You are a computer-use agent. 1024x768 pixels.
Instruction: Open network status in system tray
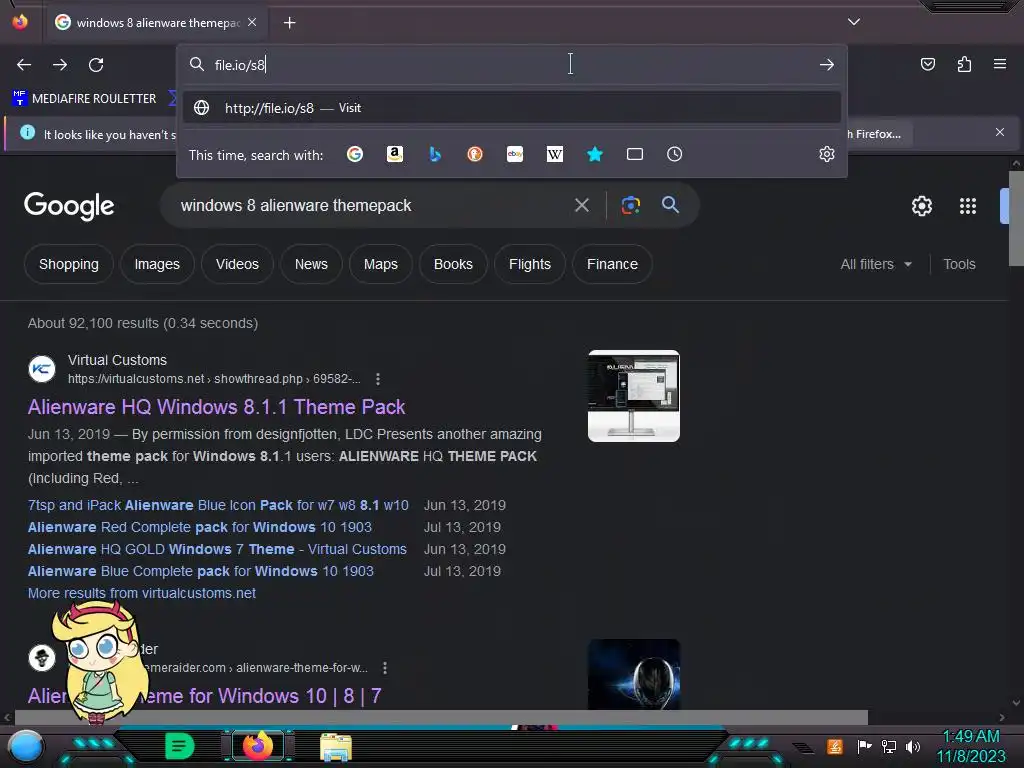(889, 746)
